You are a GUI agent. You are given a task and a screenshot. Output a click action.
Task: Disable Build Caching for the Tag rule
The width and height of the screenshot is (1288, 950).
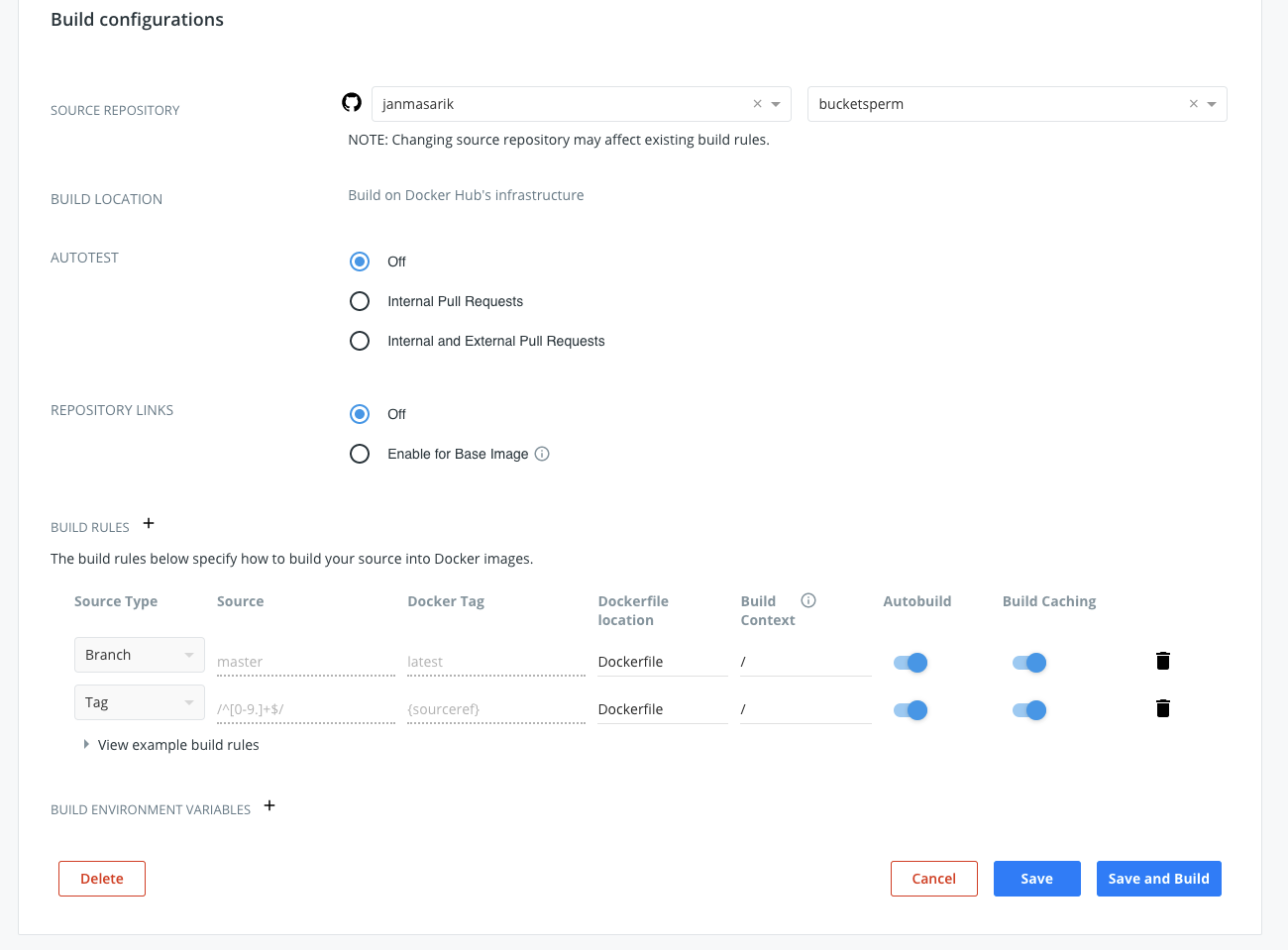pos(1028,709)
